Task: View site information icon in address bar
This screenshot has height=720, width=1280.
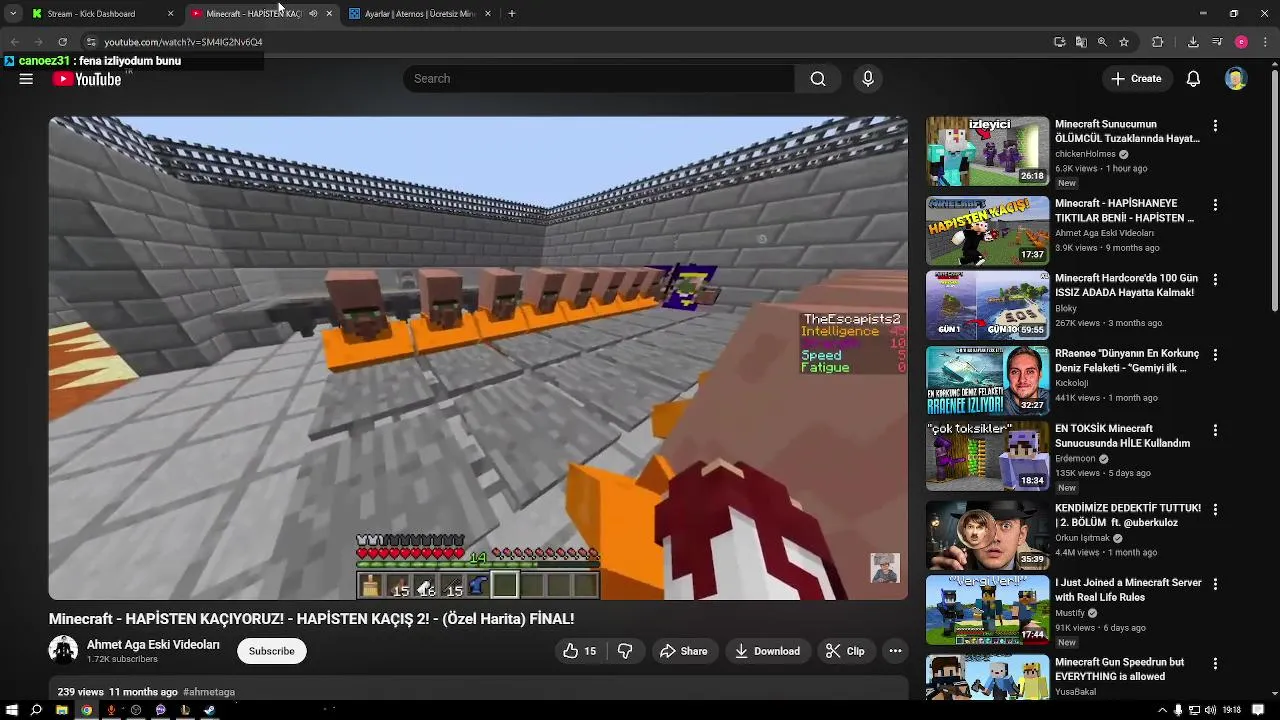Action: point(90,42)
